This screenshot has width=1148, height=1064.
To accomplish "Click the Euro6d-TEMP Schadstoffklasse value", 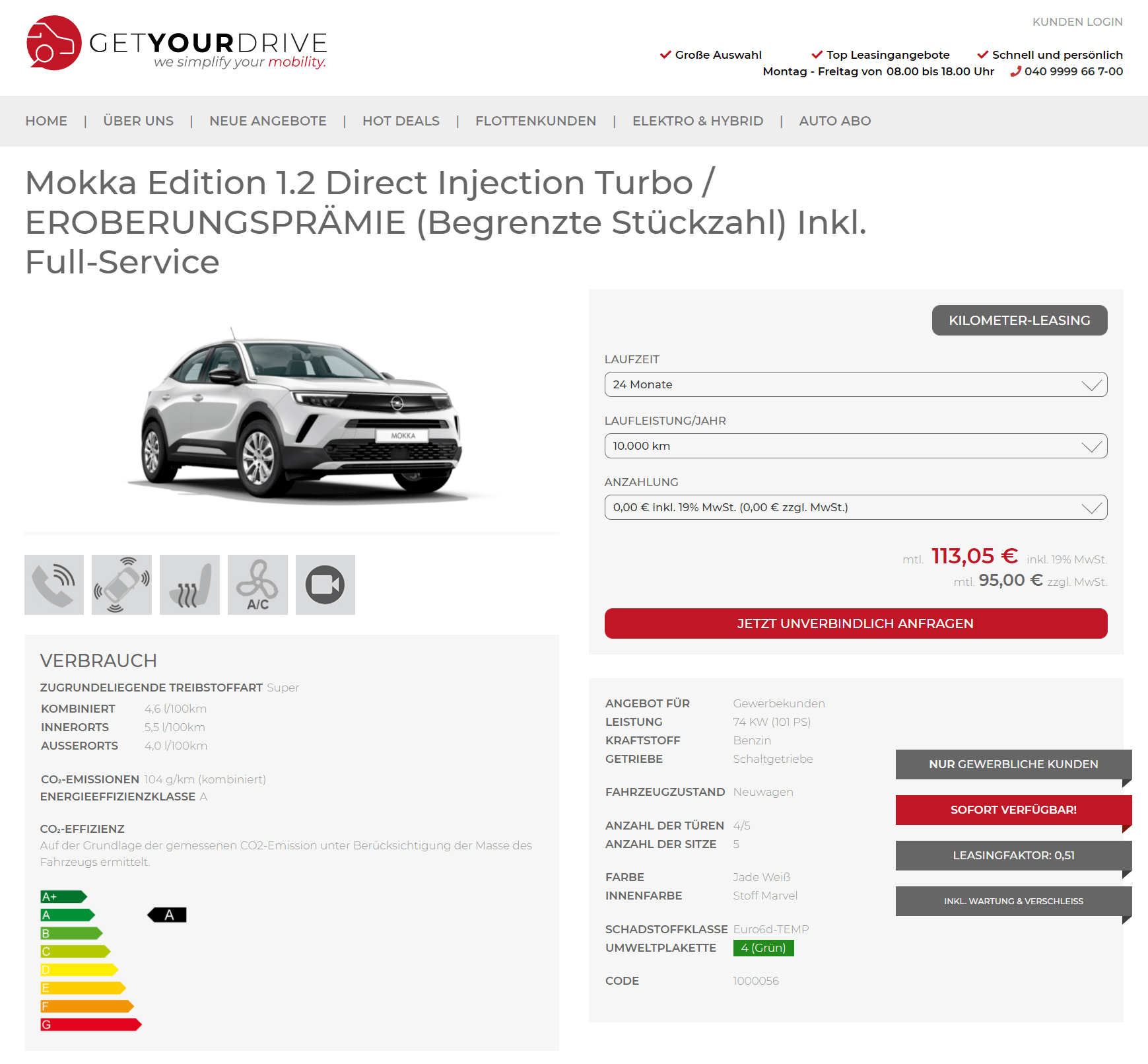I will click(x=771, y=929).
